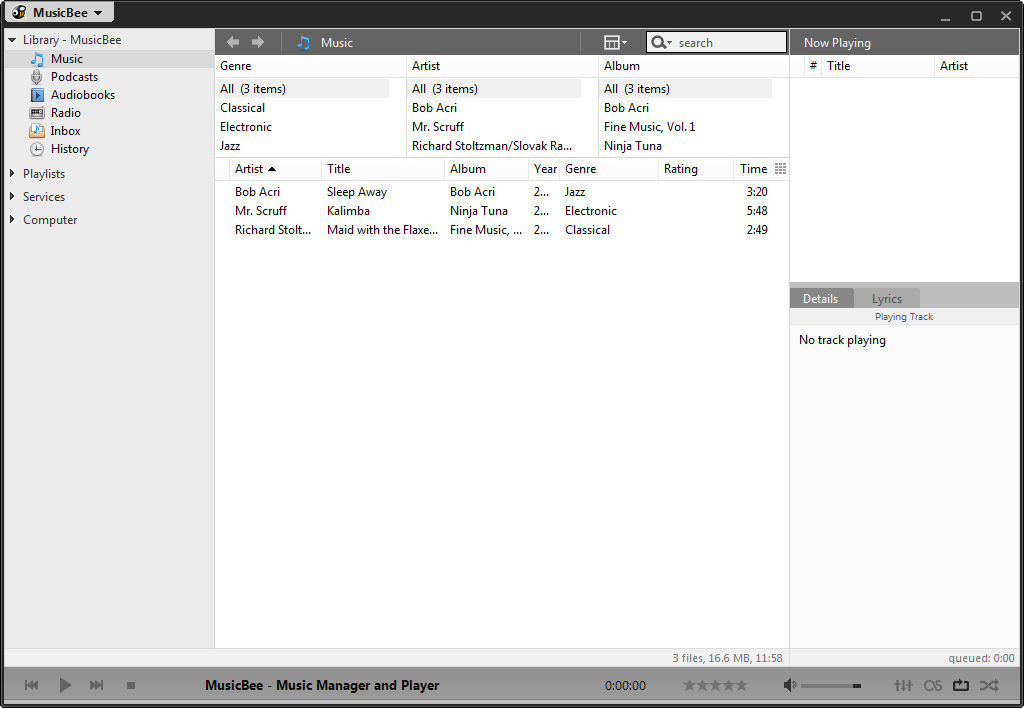This screenshot has width=1024, height=708.
Task: Filter by Jazz genre
Action: (230, 146)
